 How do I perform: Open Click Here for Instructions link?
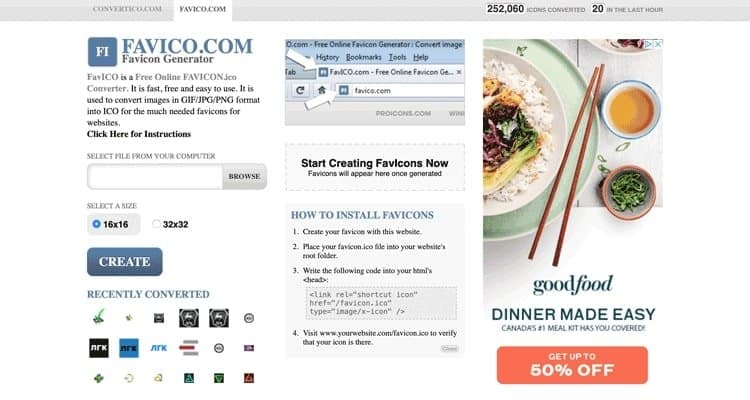pos(139,134)
